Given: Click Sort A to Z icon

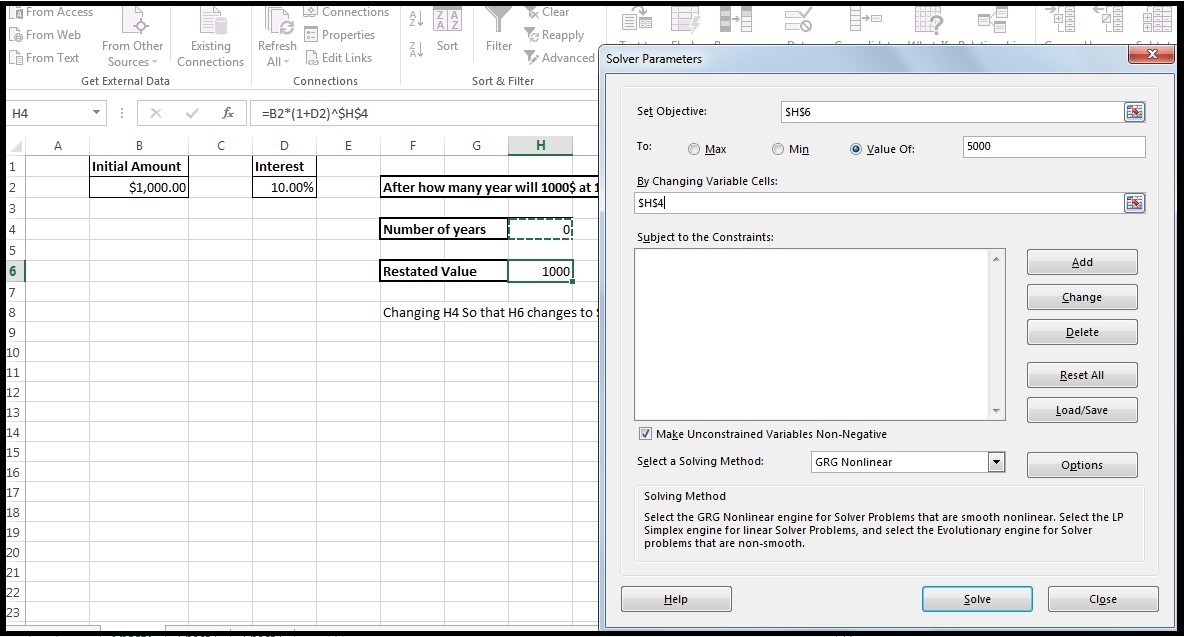Looking at the screenshot, I should [x=415, y=19].
